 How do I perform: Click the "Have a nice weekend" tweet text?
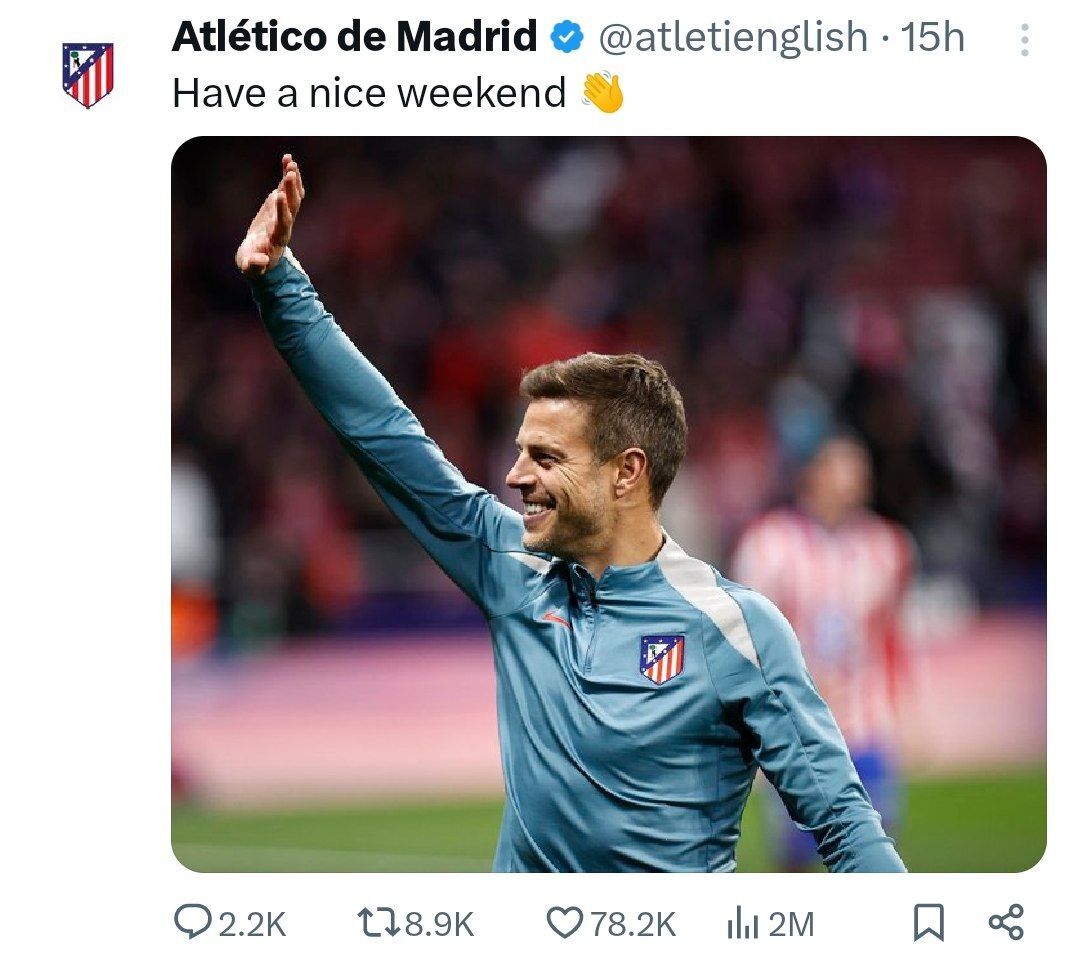click(369, 93)
